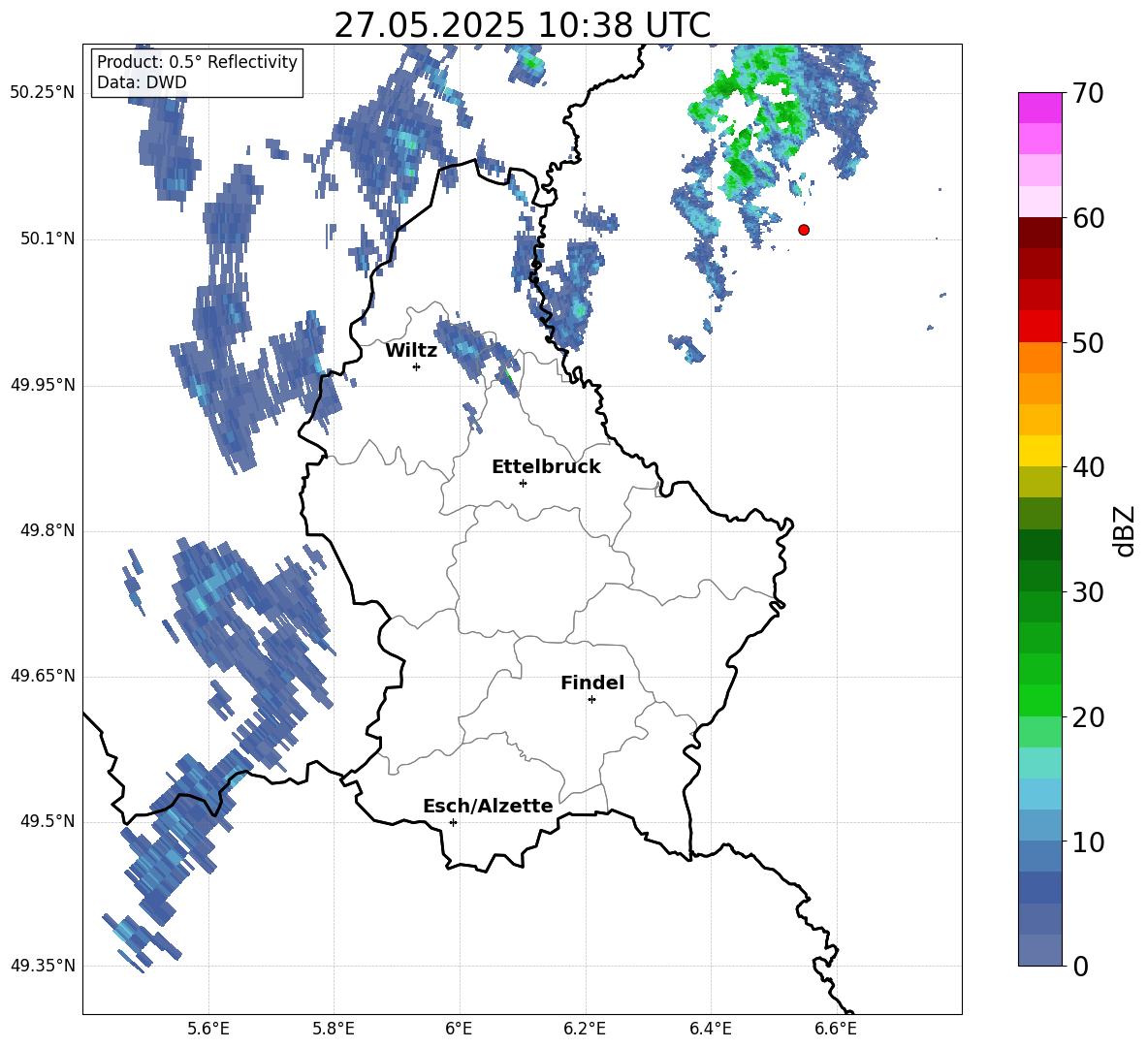1148x1048 pixels.
Task: Click the magenta 70 dBZ colorbar segment
Action: click(x=1039, y=108)
